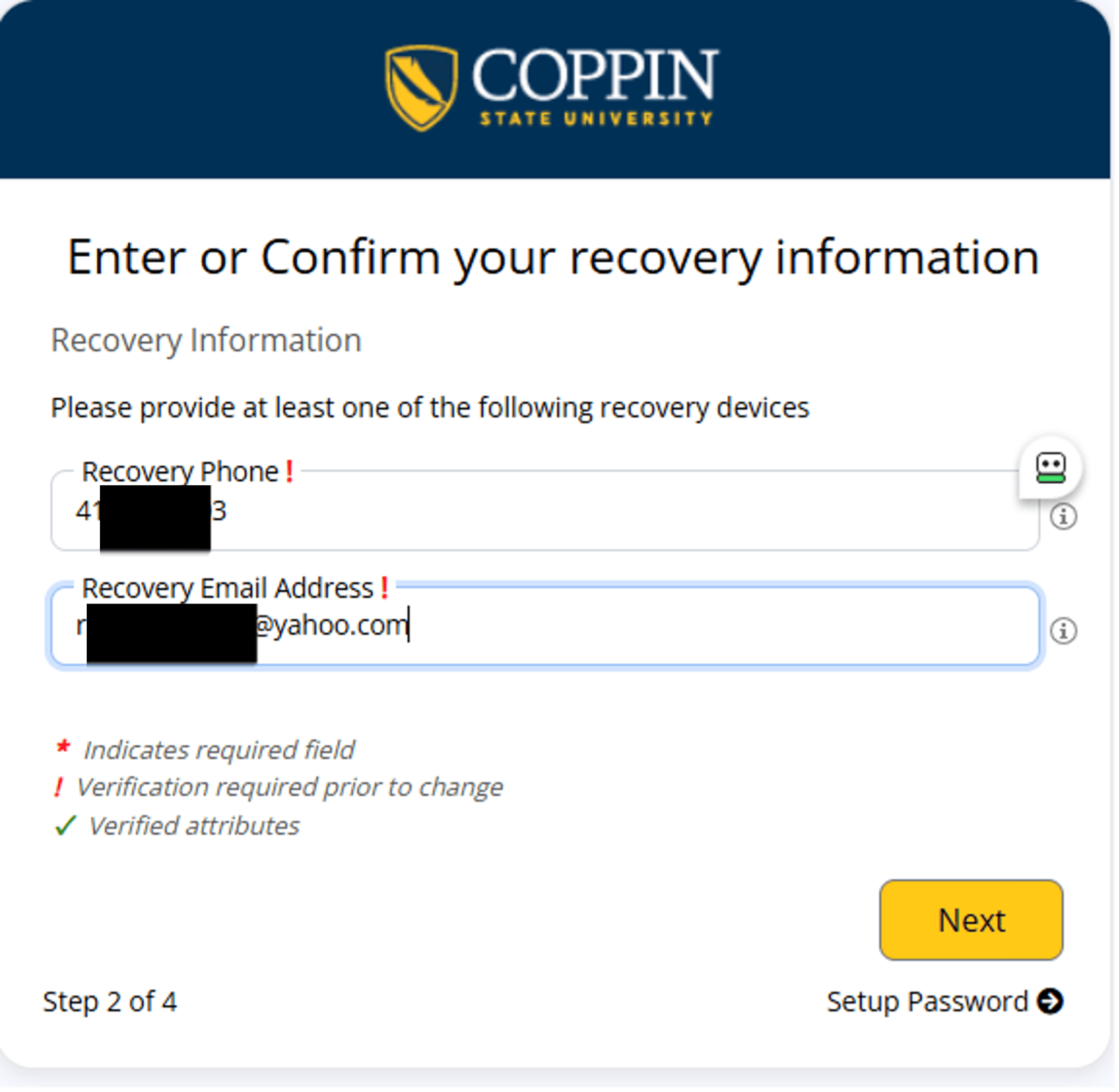Click the red exclamation beside Recovery Phone label
1119x1092 pixels.
tap(290, 472)
